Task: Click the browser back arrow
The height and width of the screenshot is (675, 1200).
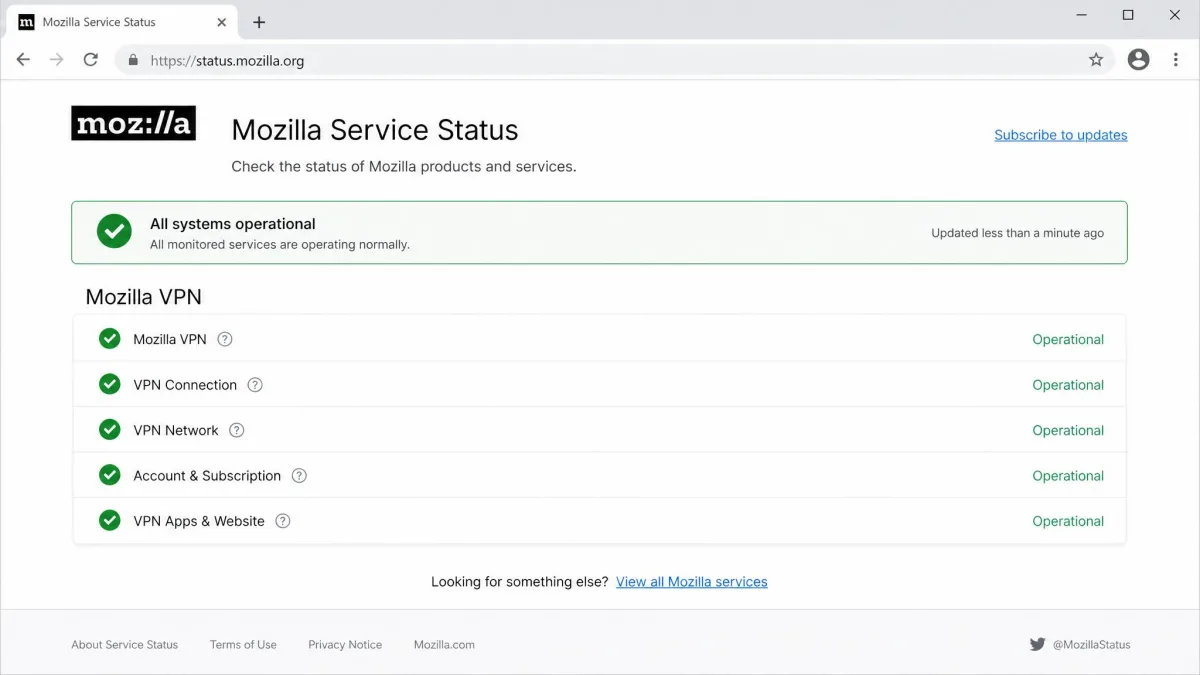Action: [23, 60]
